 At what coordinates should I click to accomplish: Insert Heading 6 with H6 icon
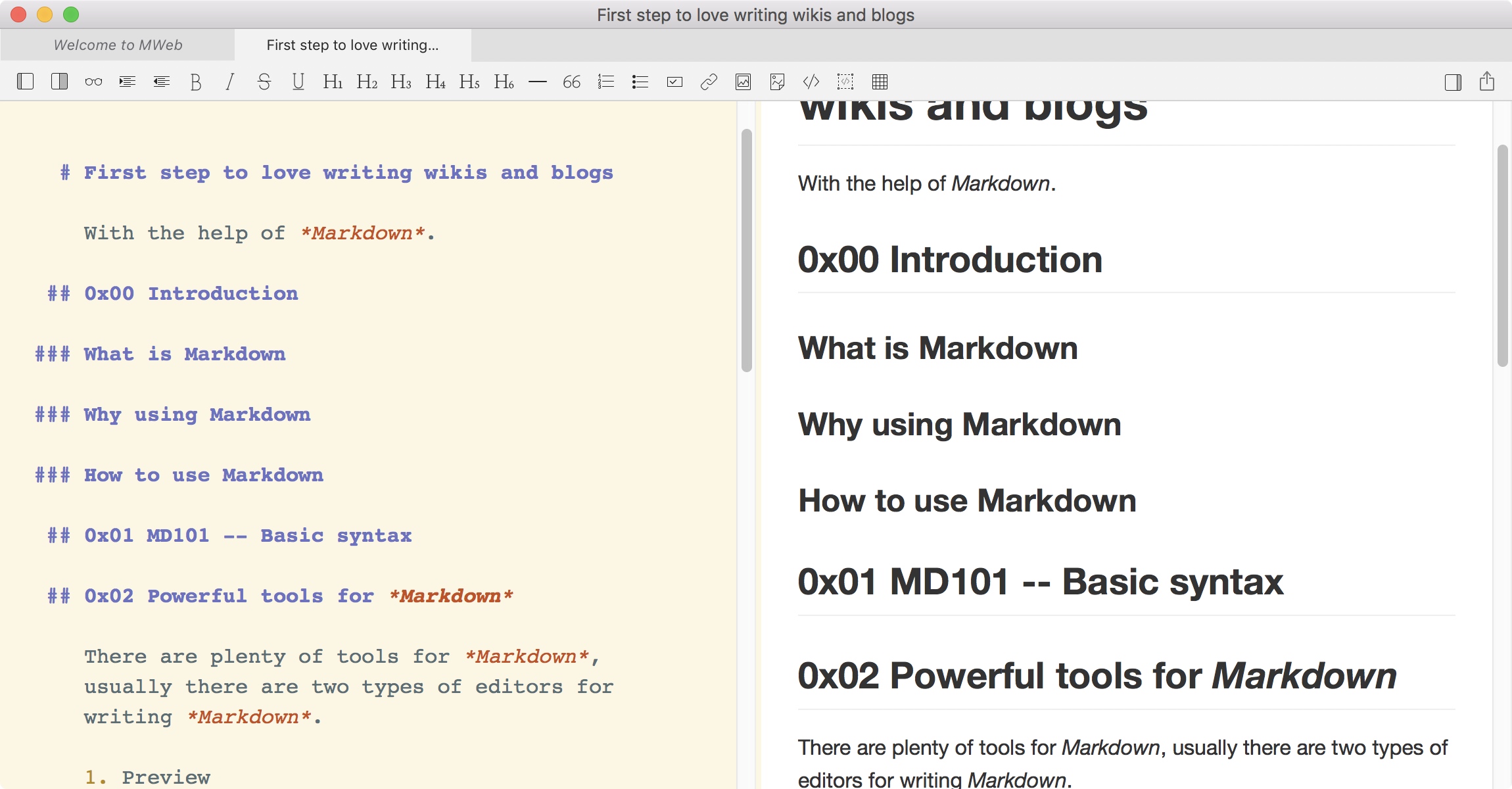(x=504, y=82)
